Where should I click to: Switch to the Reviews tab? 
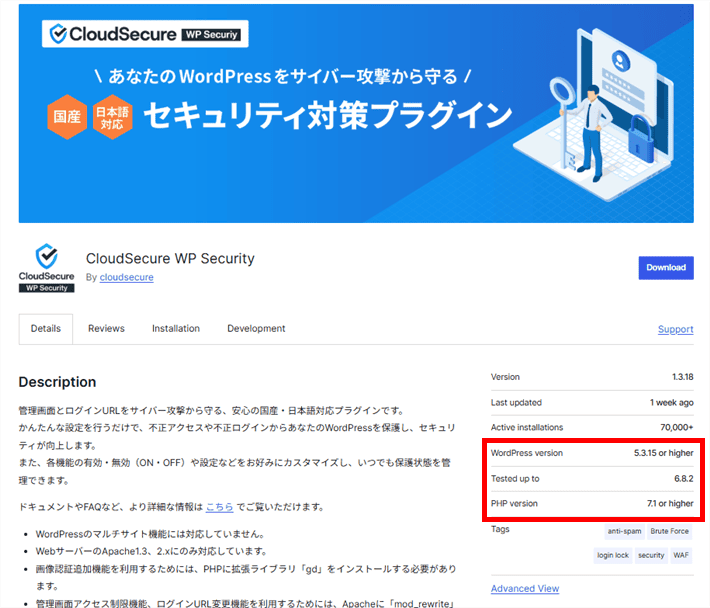(x=106, y=329)
